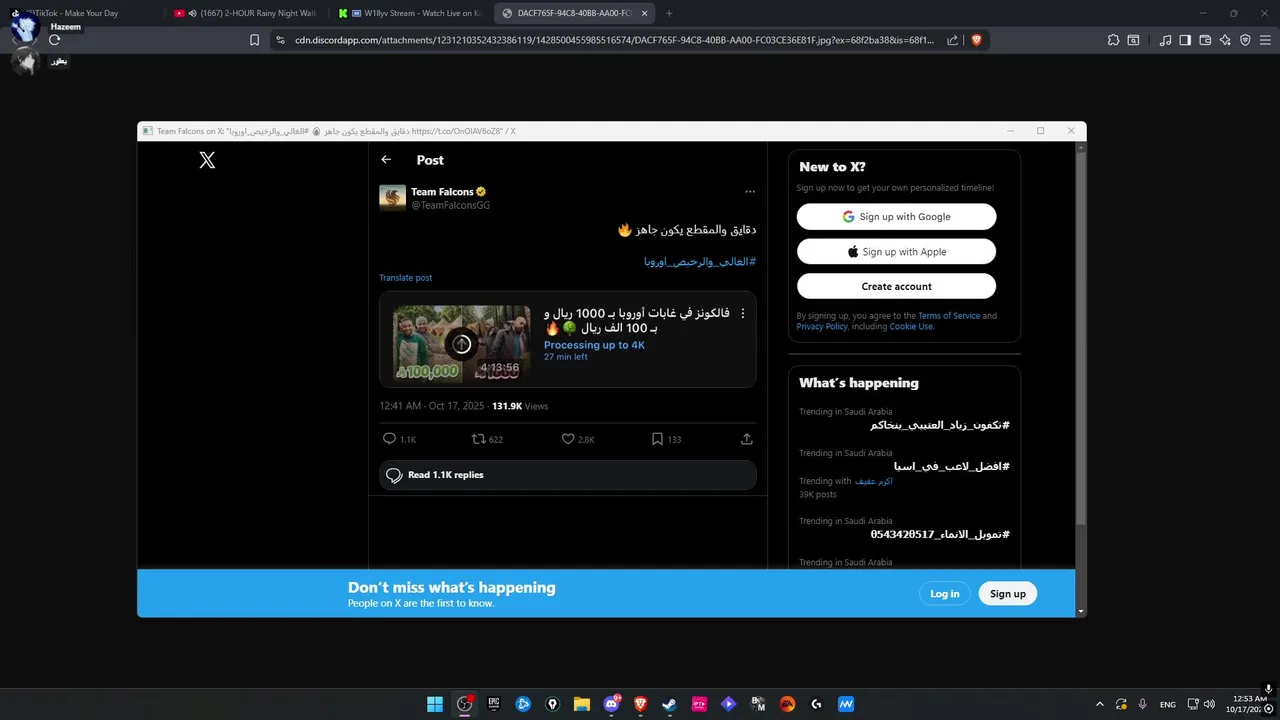Switch to the W1llyv Stream Kick tab
This screenshot has height=720, width=1280.
[411, 13]
